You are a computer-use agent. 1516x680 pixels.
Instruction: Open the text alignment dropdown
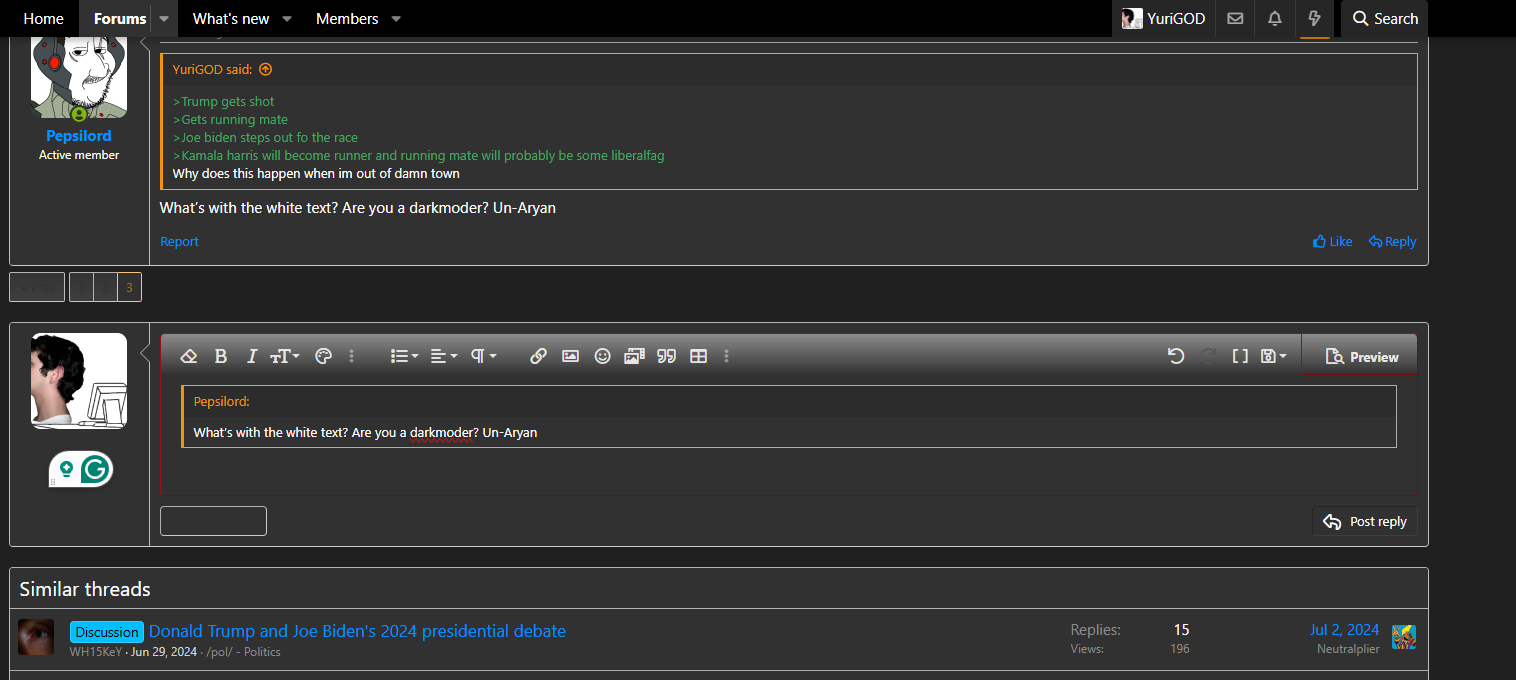[443, 356]
